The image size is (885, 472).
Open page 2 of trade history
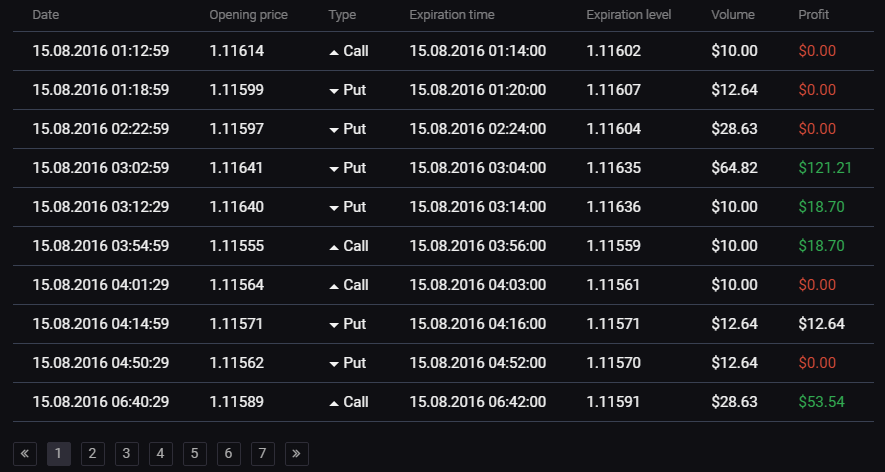93,453
